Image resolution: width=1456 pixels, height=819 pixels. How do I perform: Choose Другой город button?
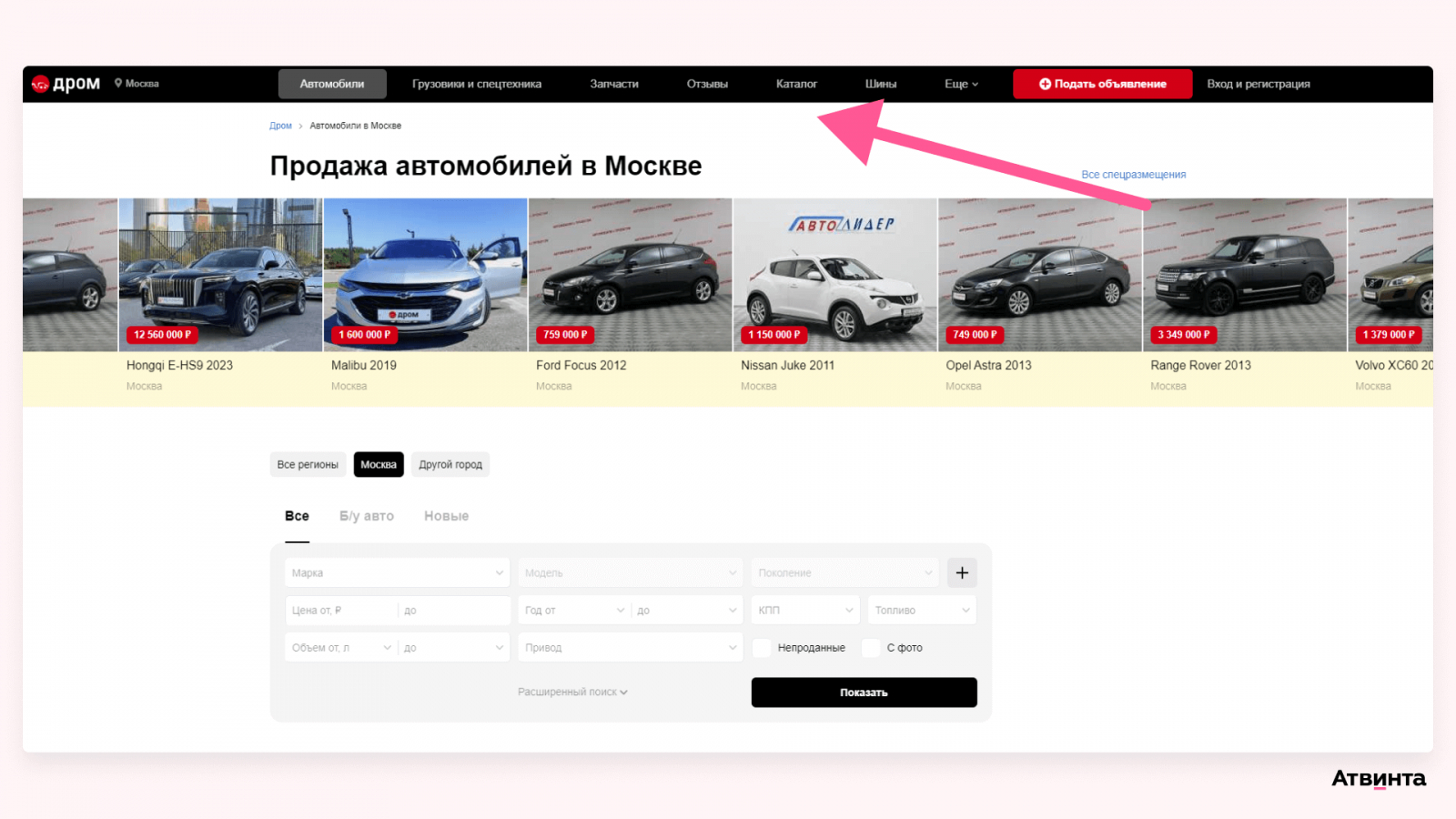coord(450,465)
